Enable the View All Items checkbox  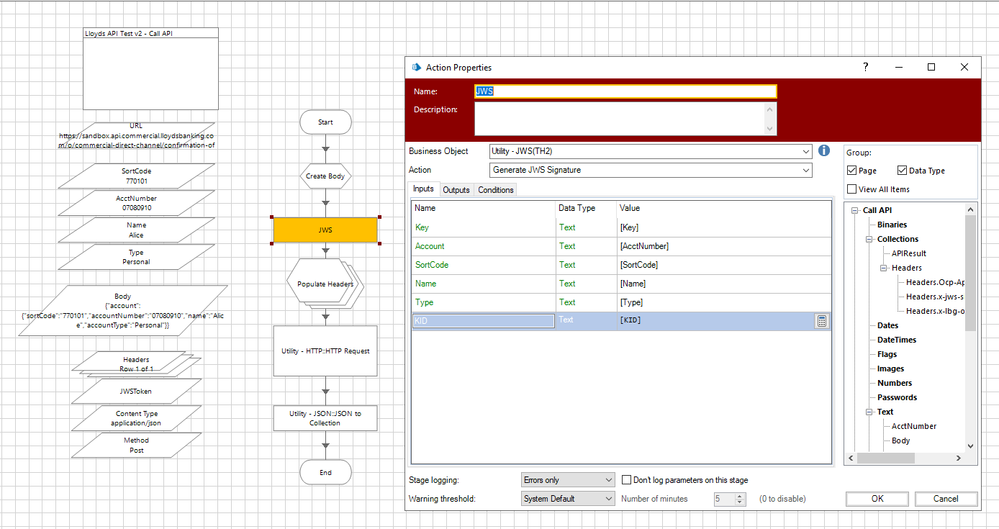click(853, 189)
